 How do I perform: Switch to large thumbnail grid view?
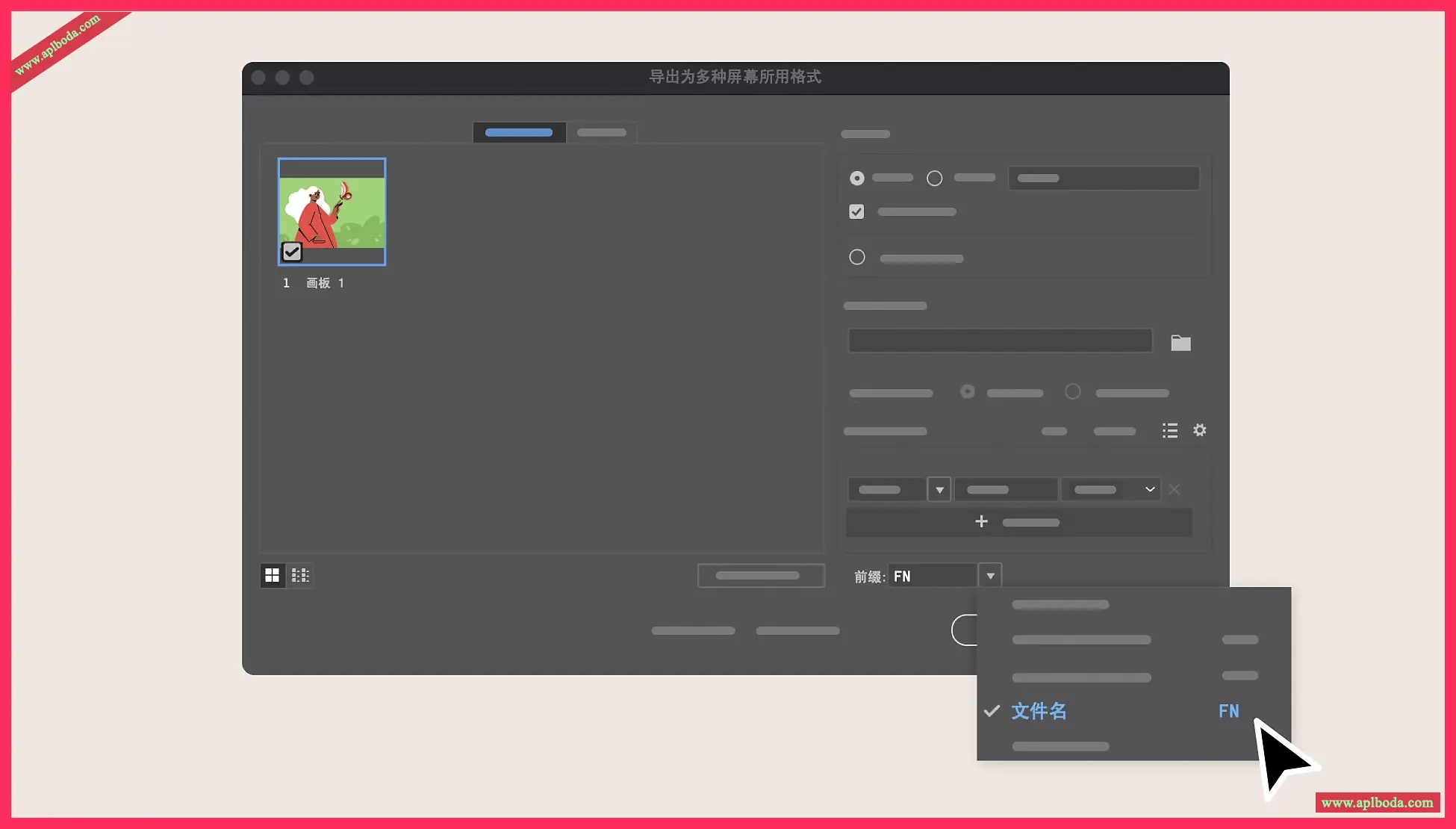coord(273,575)
